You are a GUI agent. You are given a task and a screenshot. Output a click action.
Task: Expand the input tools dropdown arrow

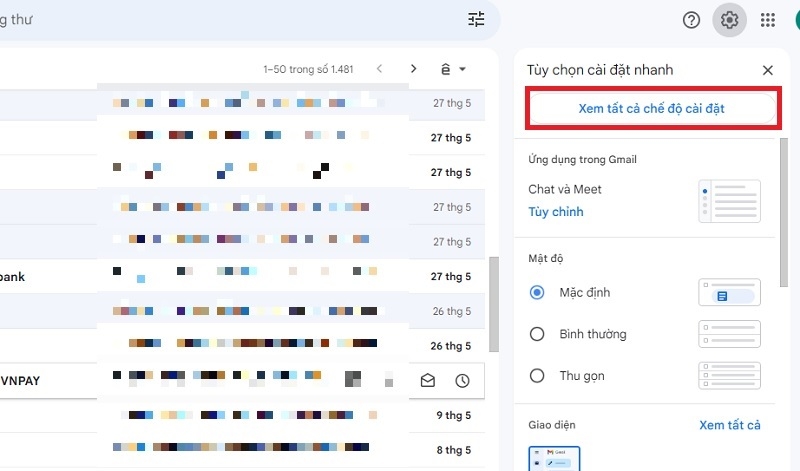click(463, 70)
